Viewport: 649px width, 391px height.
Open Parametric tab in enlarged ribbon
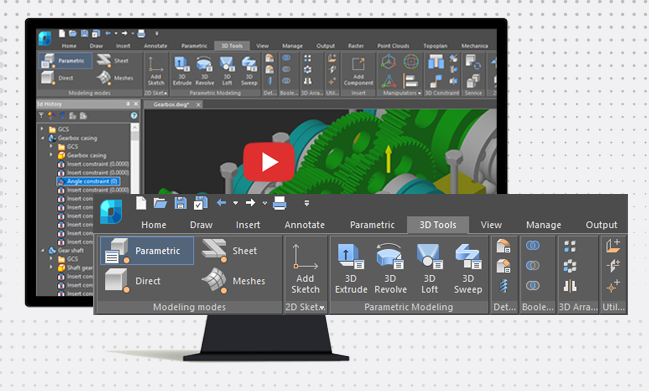click(372, 225)
